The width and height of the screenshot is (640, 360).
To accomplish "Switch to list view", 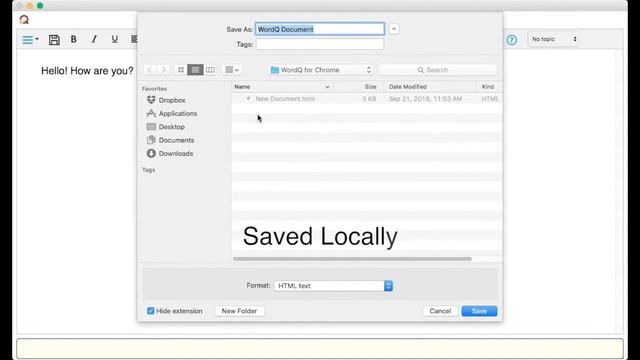I will 195,70.
